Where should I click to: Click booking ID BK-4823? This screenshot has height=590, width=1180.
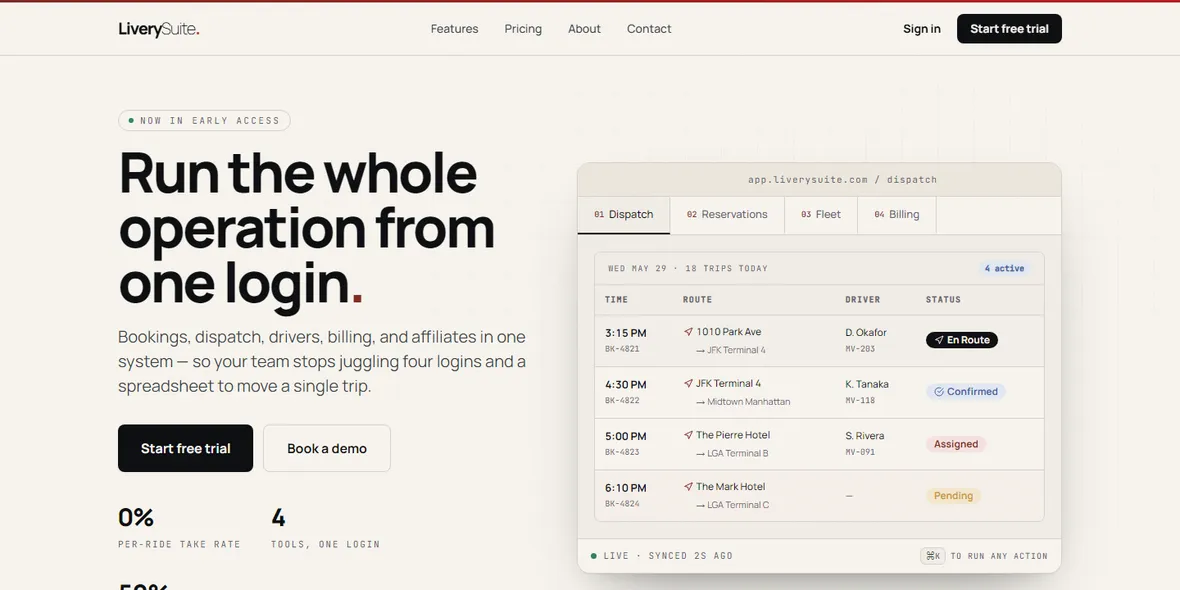622,453
